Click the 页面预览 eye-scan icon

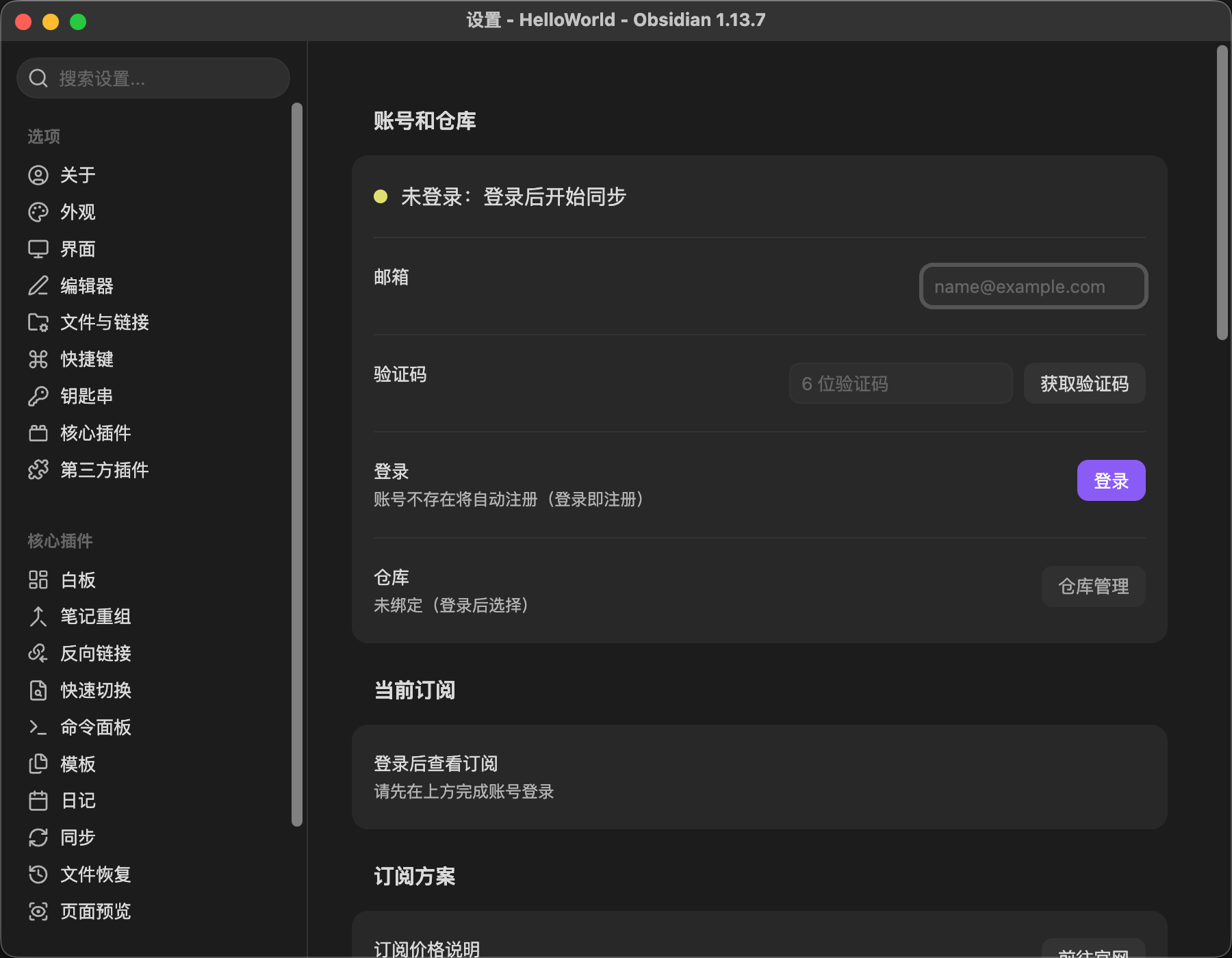coord(38,911)
